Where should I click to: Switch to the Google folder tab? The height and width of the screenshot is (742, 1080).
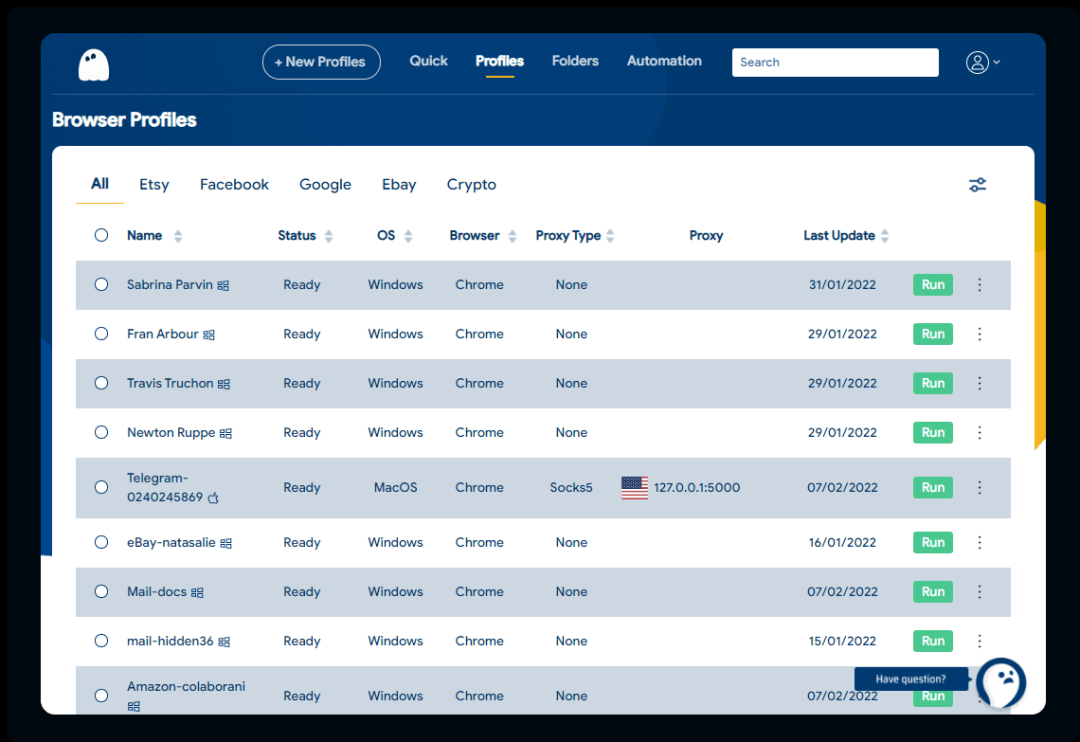pyautogui.click(x=325, y=185)
